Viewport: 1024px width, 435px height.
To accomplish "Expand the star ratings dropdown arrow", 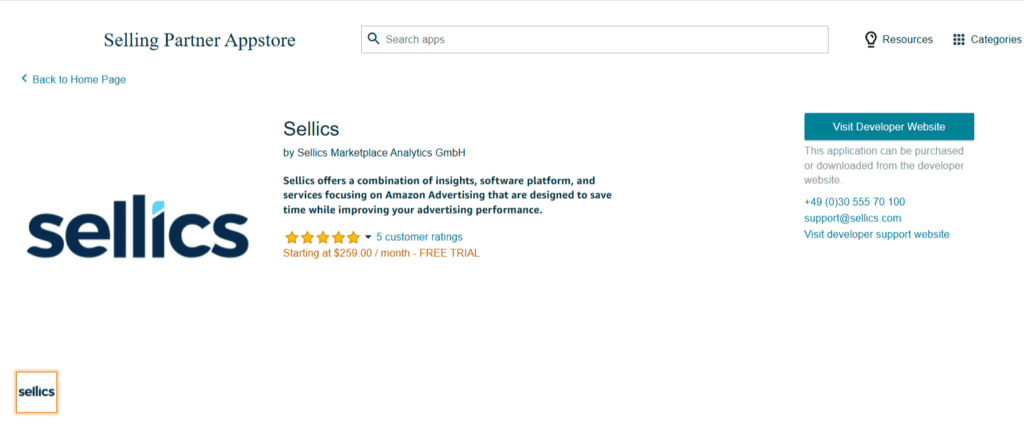I will tap(368, 237).
